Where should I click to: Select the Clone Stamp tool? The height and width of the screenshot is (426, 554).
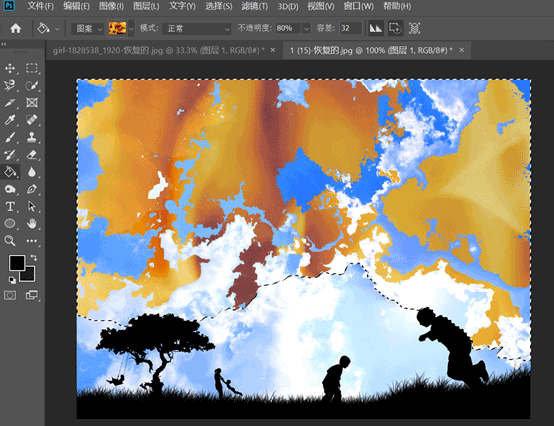pyautogui.click(x=32, y=137)
